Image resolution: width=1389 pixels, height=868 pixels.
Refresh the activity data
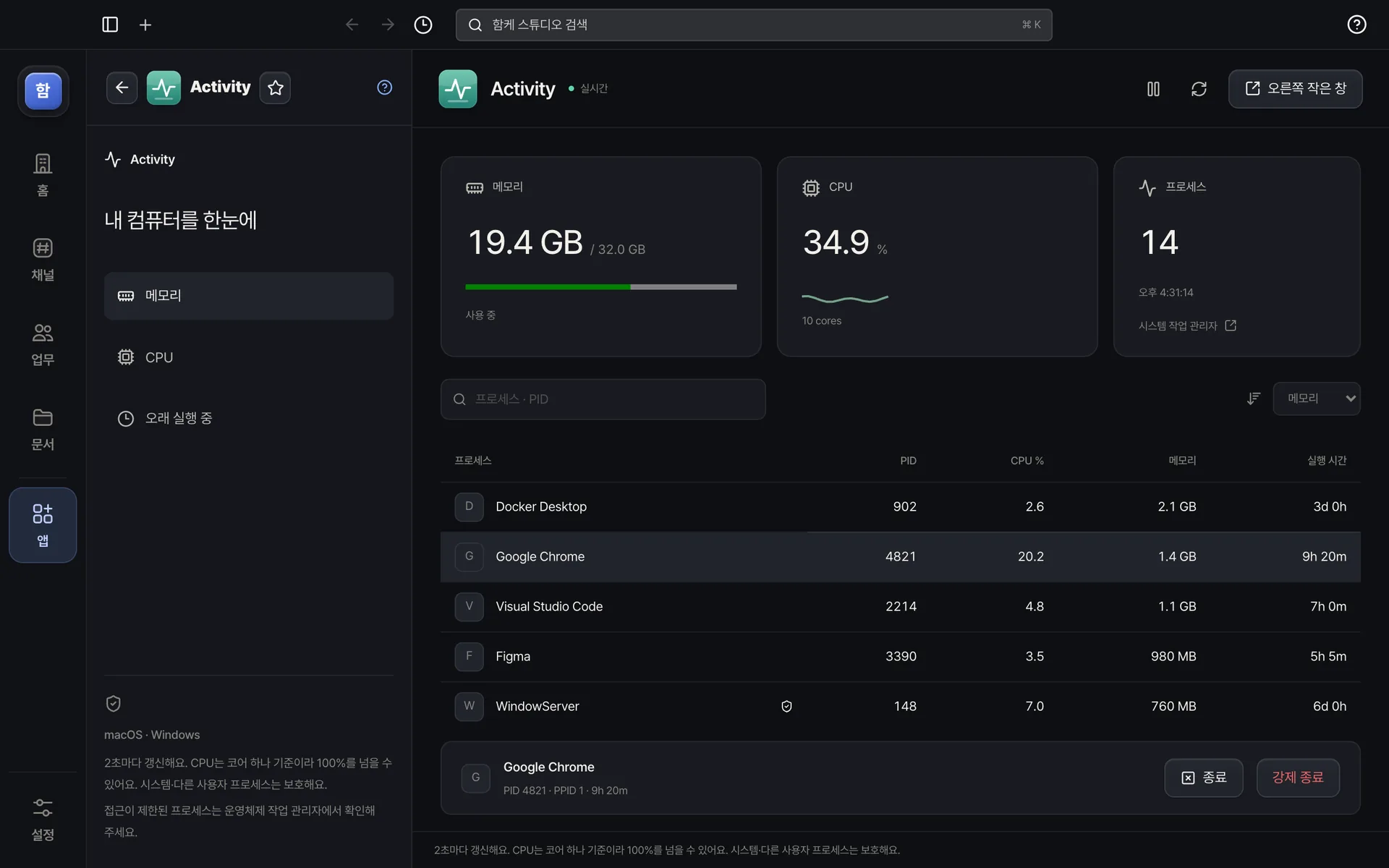(1199, 89)
